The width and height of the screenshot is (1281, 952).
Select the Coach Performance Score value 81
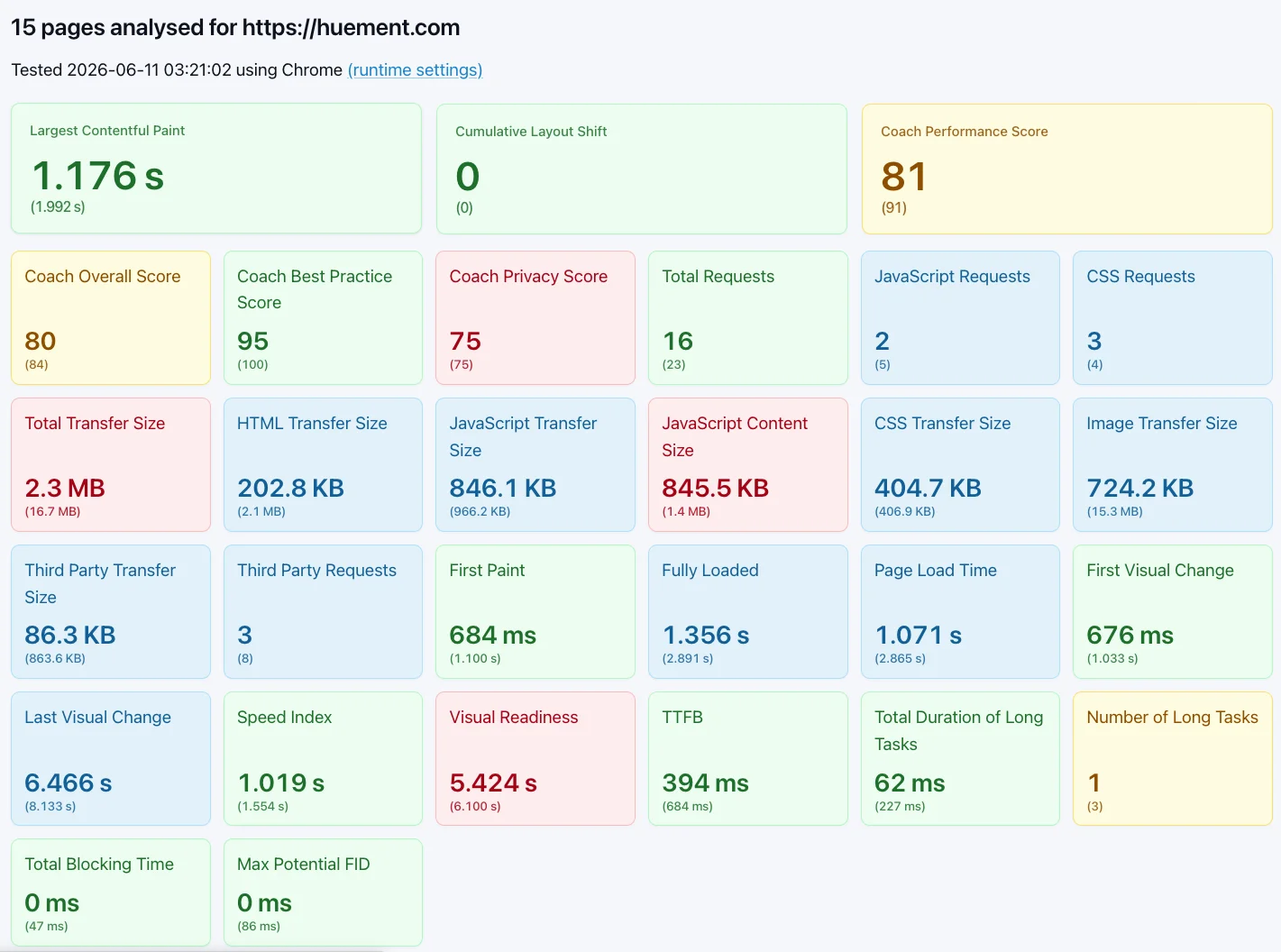904,177
